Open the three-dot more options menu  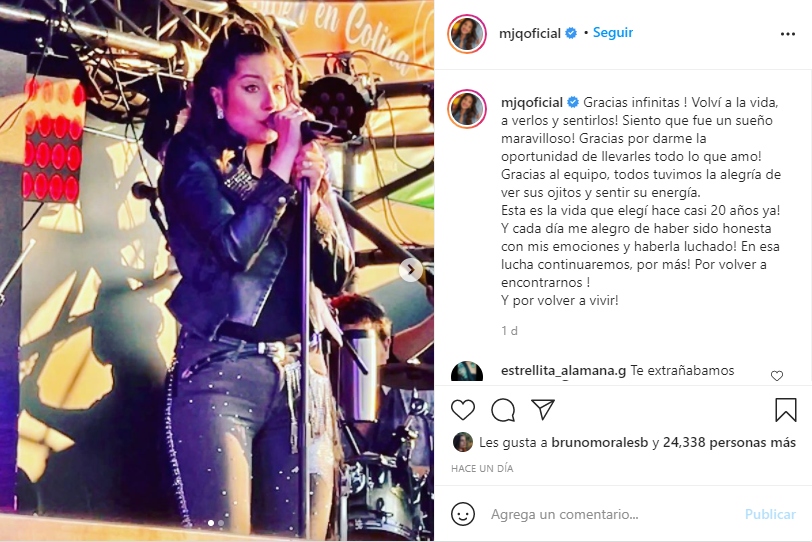788,34
